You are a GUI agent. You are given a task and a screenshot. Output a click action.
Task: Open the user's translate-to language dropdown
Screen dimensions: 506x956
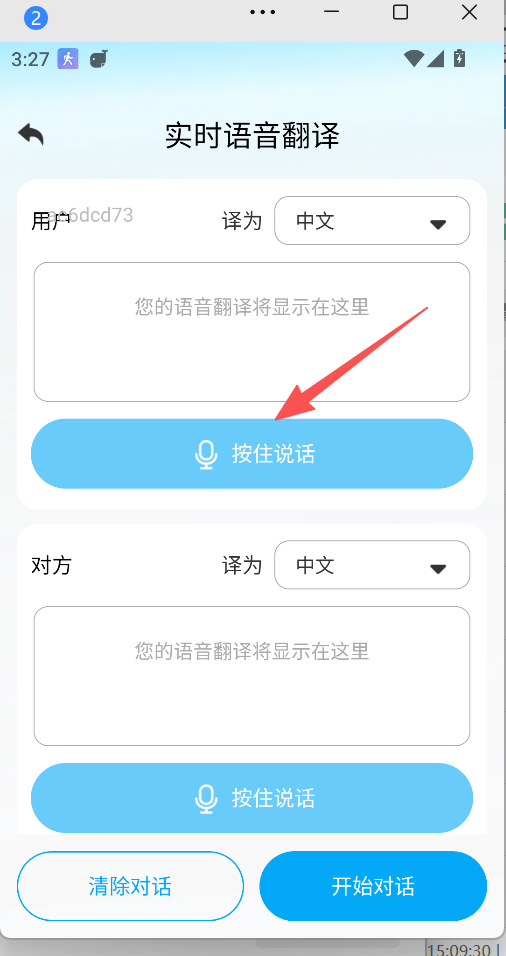(x=372, y=221)
